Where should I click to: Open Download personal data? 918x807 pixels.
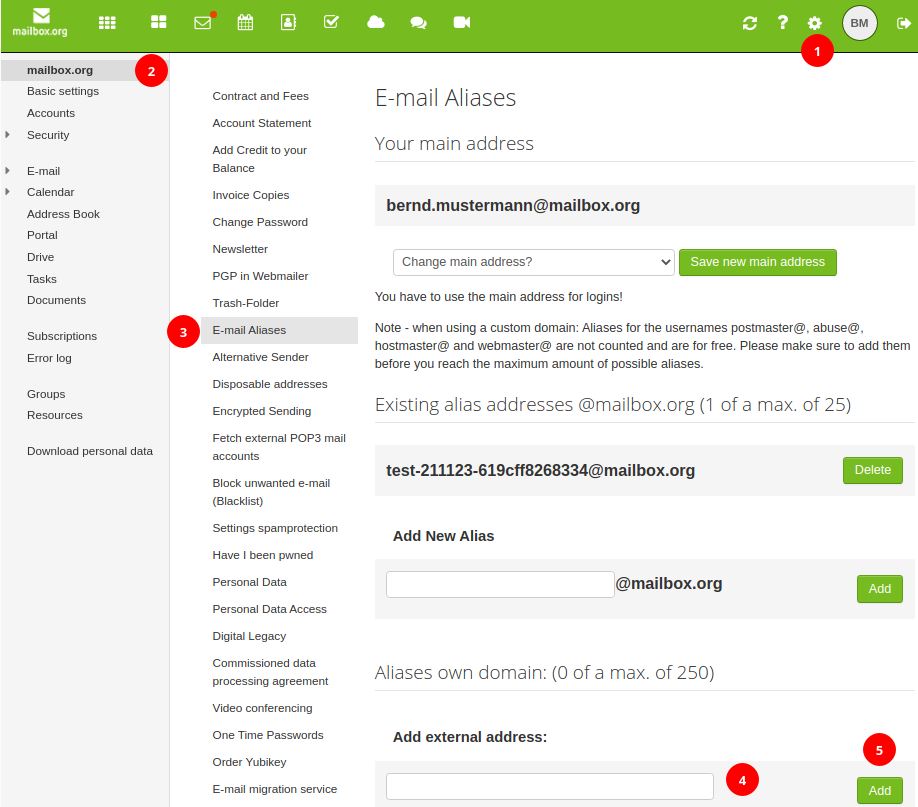tap(90, 452)
